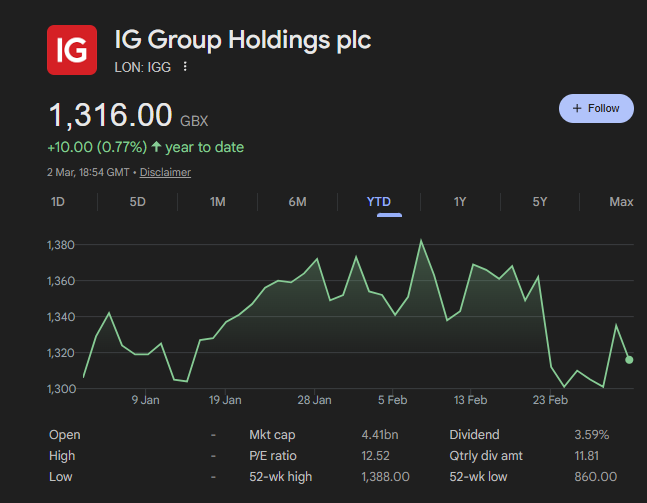Click the P/E ratio value 12.52
This screenshot has width=647, height=503.
click(x=376, y=456)
